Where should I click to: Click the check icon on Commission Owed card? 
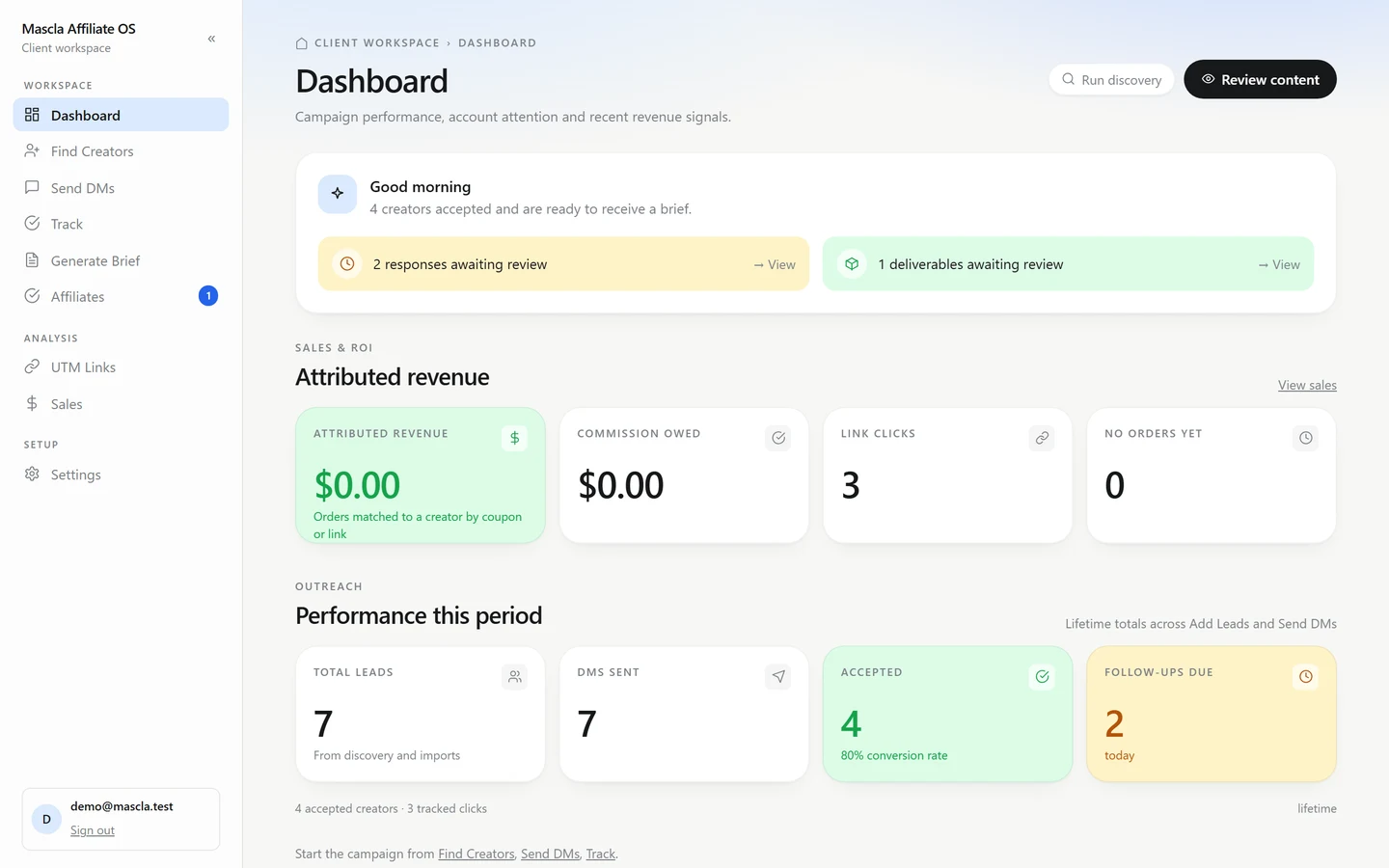click(778, 438)
